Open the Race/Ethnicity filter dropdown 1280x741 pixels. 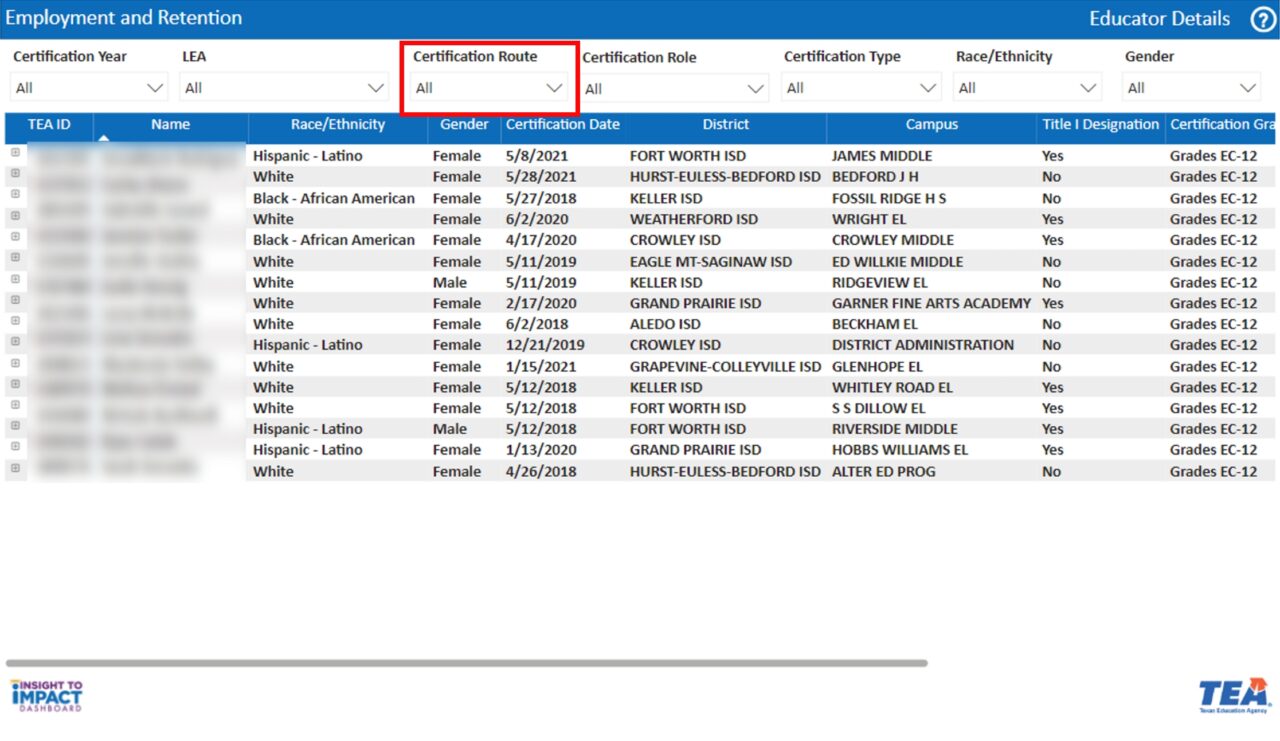tap(1027, 88)
